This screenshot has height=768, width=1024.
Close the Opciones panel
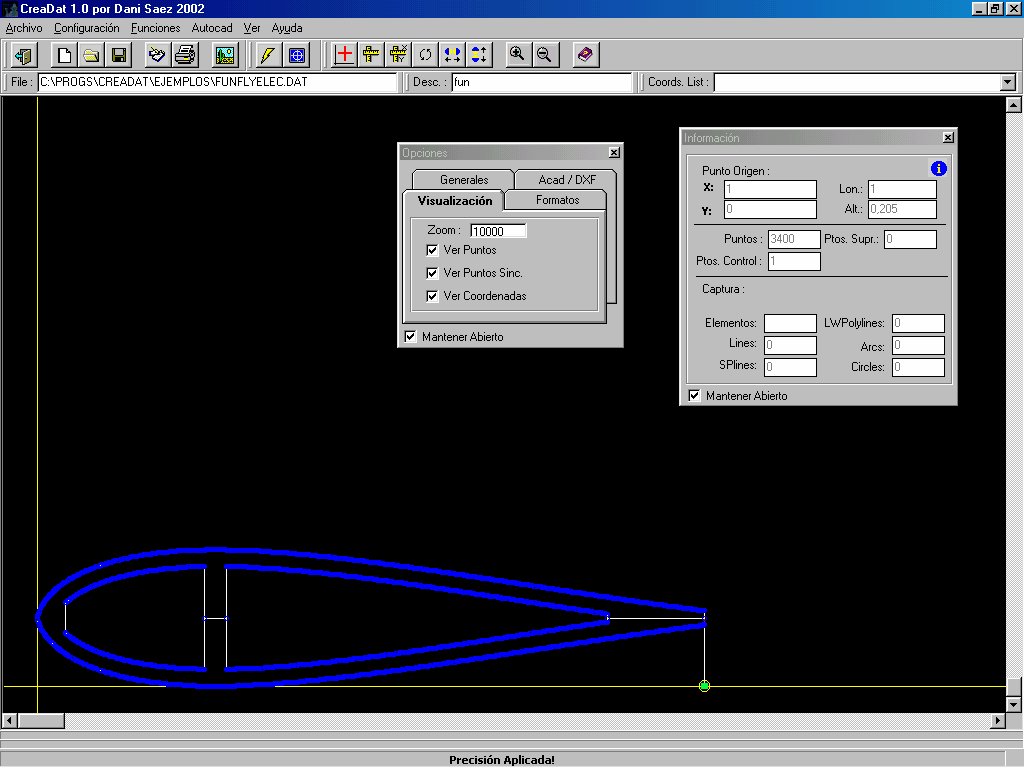pyautogui.click(x=615, y=152)
